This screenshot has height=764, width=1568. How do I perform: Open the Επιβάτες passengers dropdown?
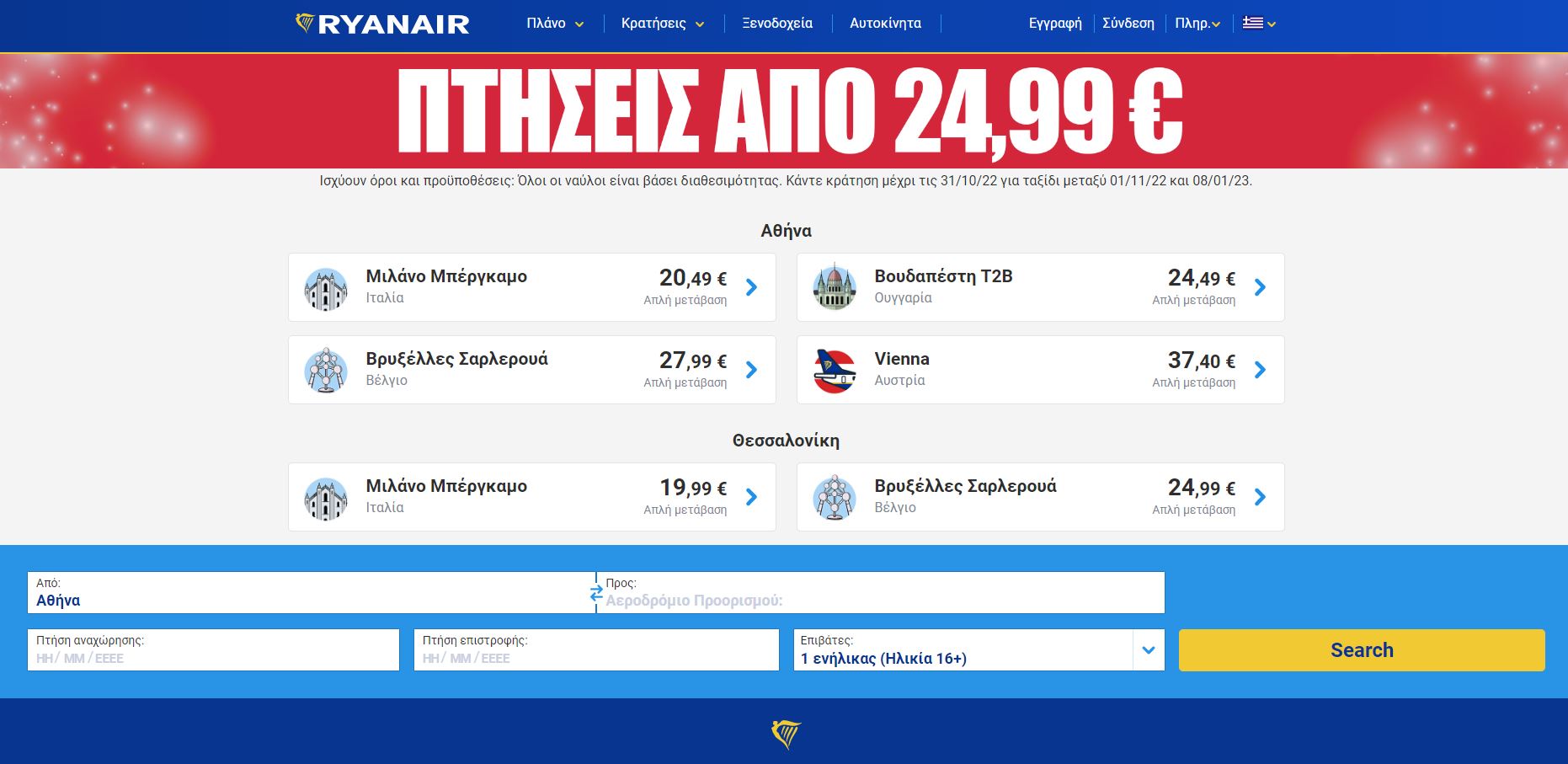click(x=979, y=649)
